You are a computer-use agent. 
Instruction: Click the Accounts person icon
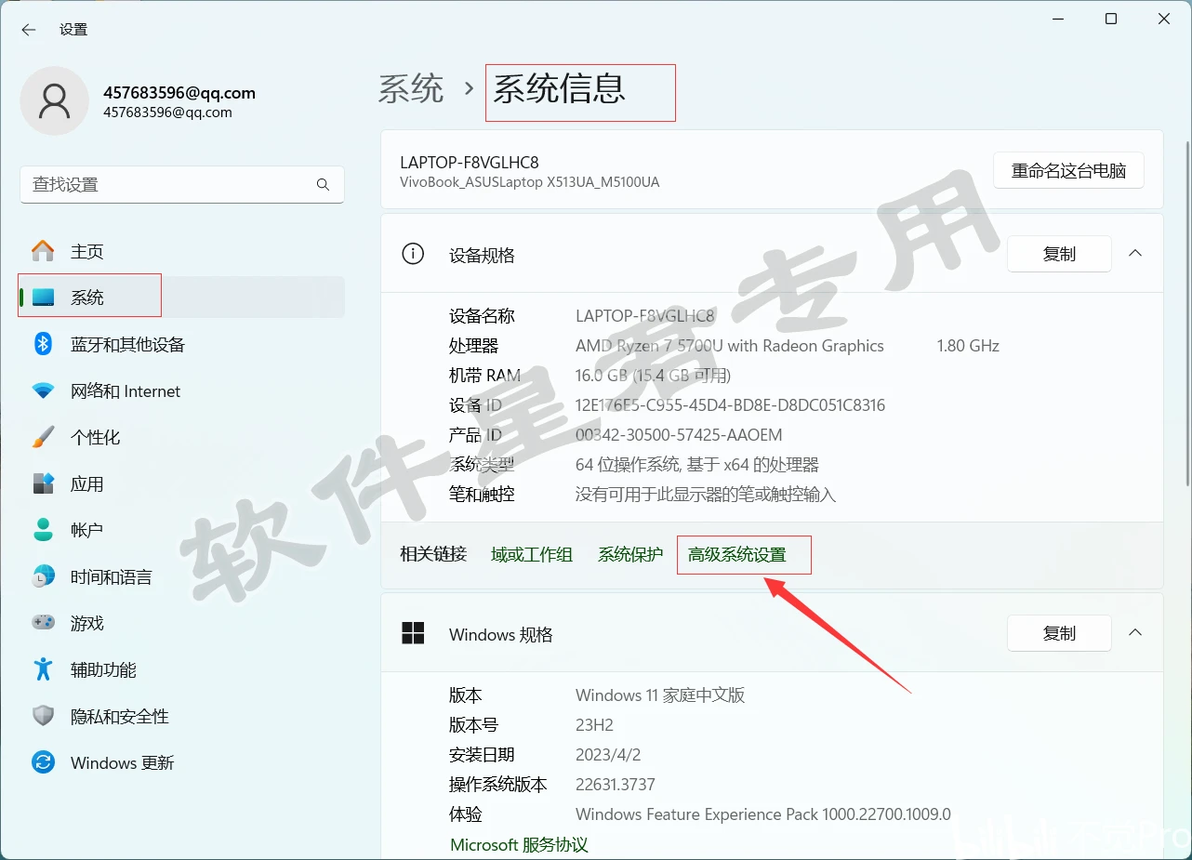click(x=43, y=530)
